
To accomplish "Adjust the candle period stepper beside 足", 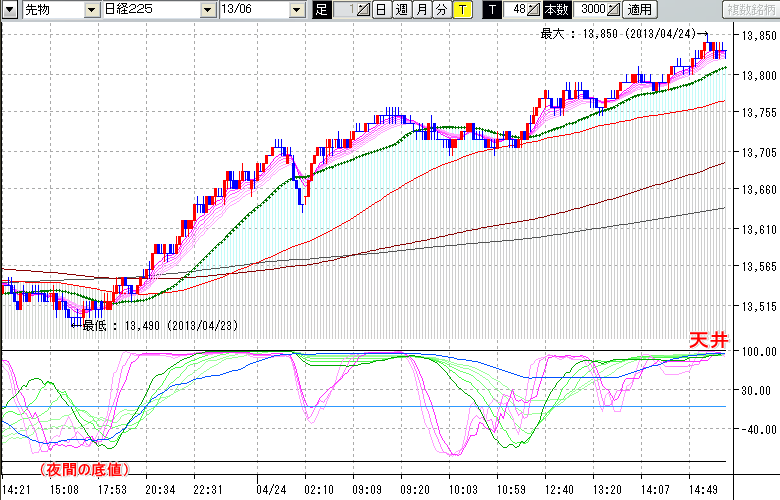I will pos(363,9).
